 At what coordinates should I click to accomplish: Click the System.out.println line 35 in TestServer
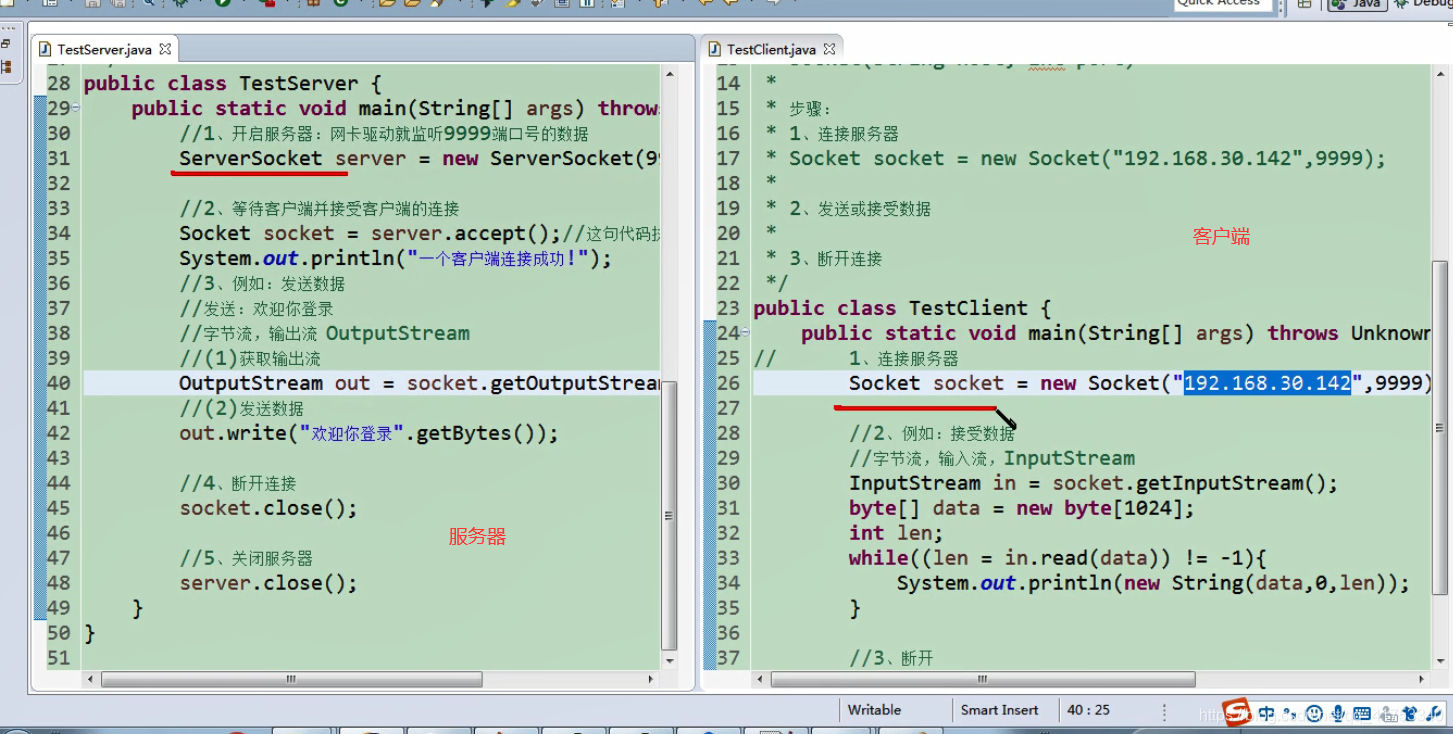(395, 258)
